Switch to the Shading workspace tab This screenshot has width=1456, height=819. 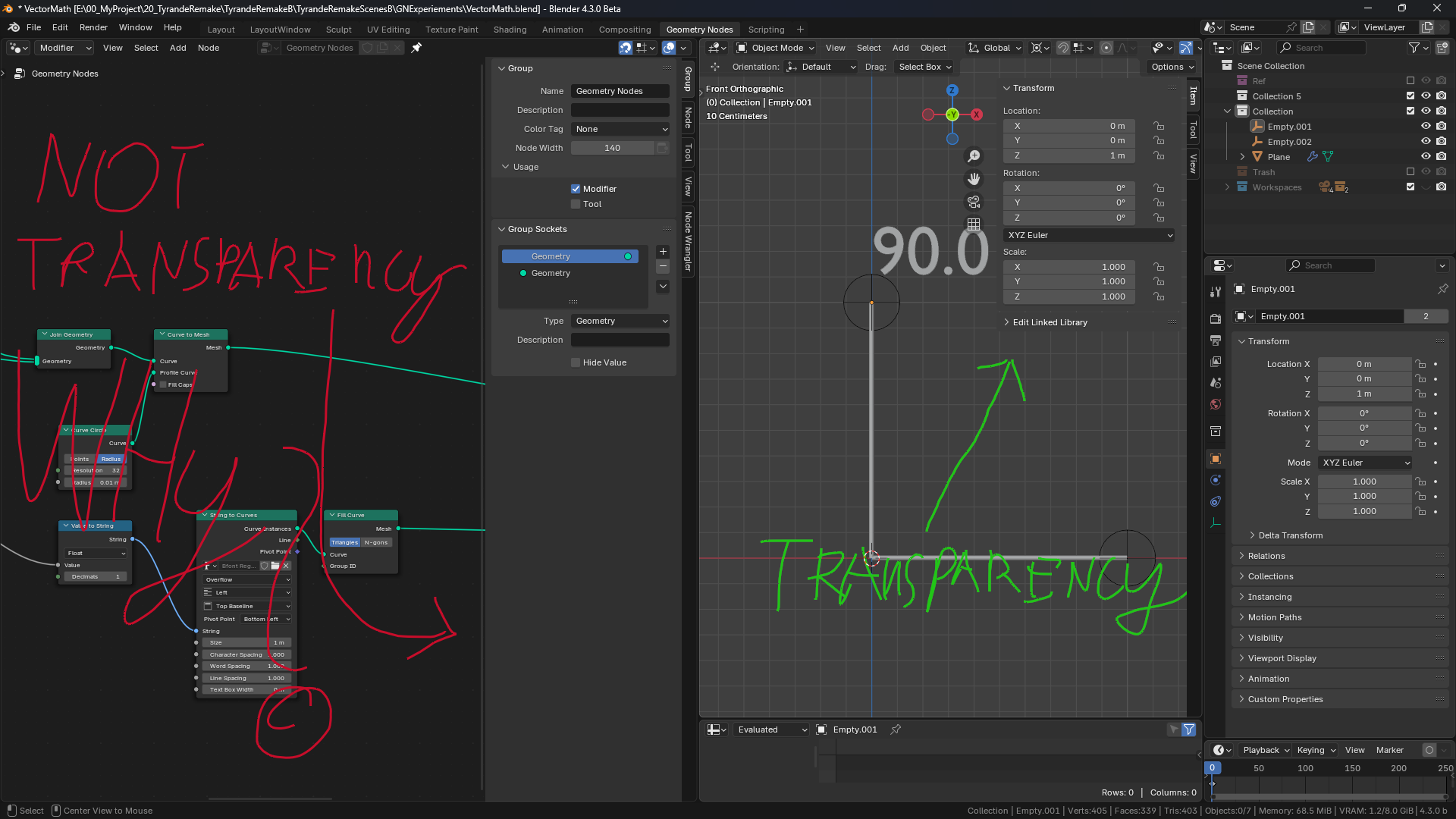(510, 30)
